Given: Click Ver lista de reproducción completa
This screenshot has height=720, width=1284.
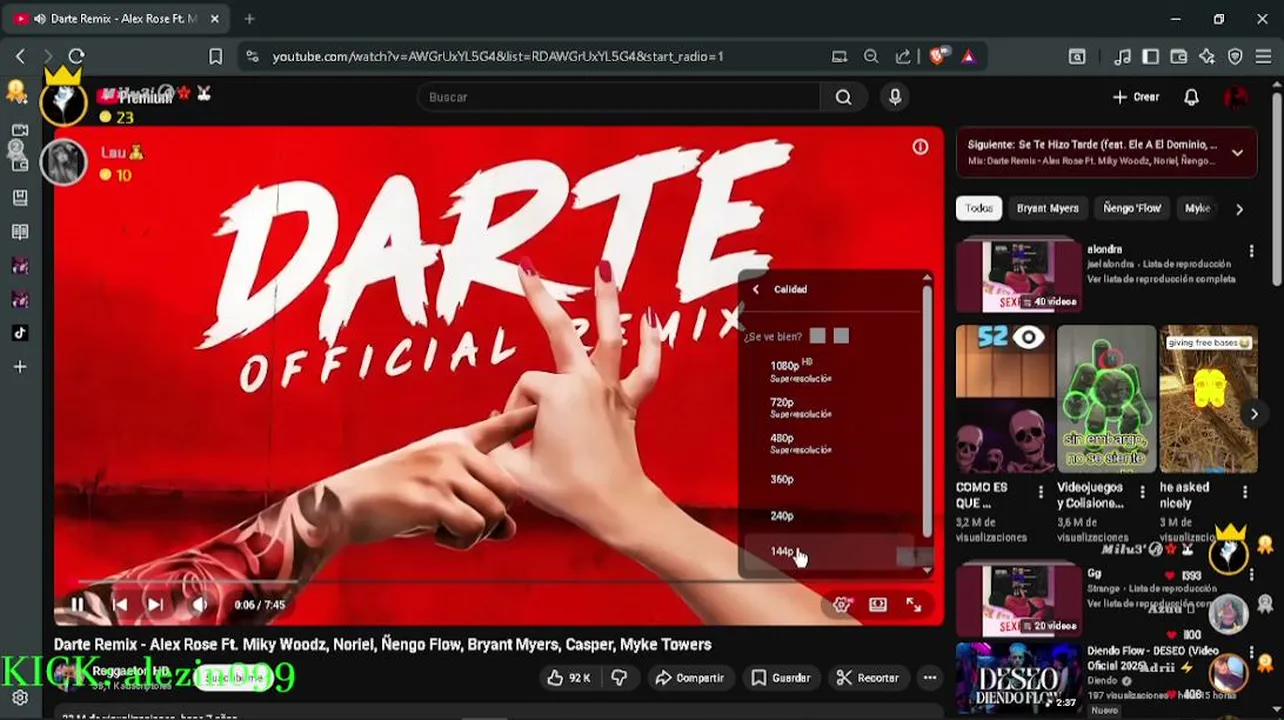Looking at the screenshot, I should (x=1161, y=279).
